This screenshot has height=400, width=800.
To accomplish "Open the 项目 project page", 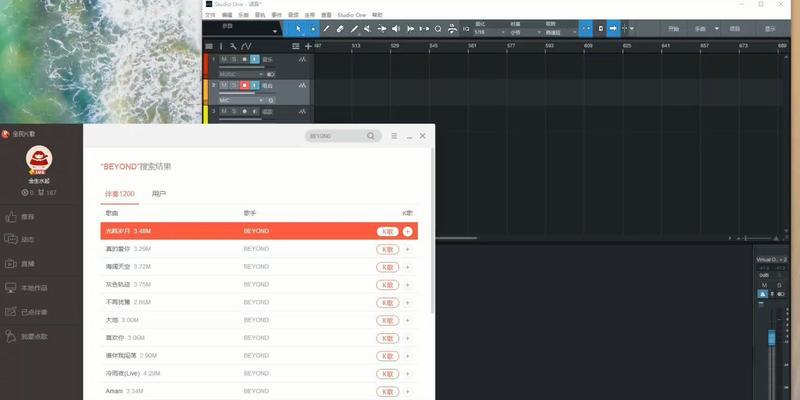I will 735,29.
